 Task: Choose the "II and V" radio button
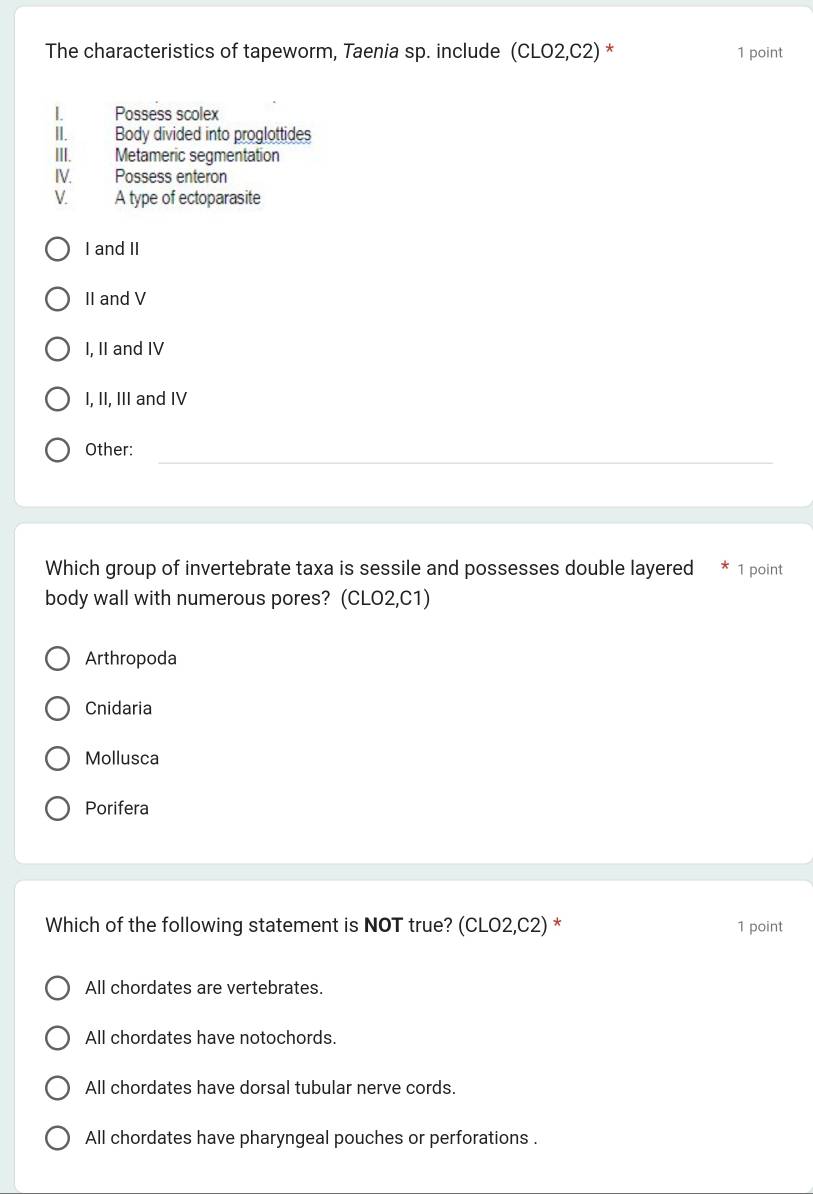[x=58, y=299]
